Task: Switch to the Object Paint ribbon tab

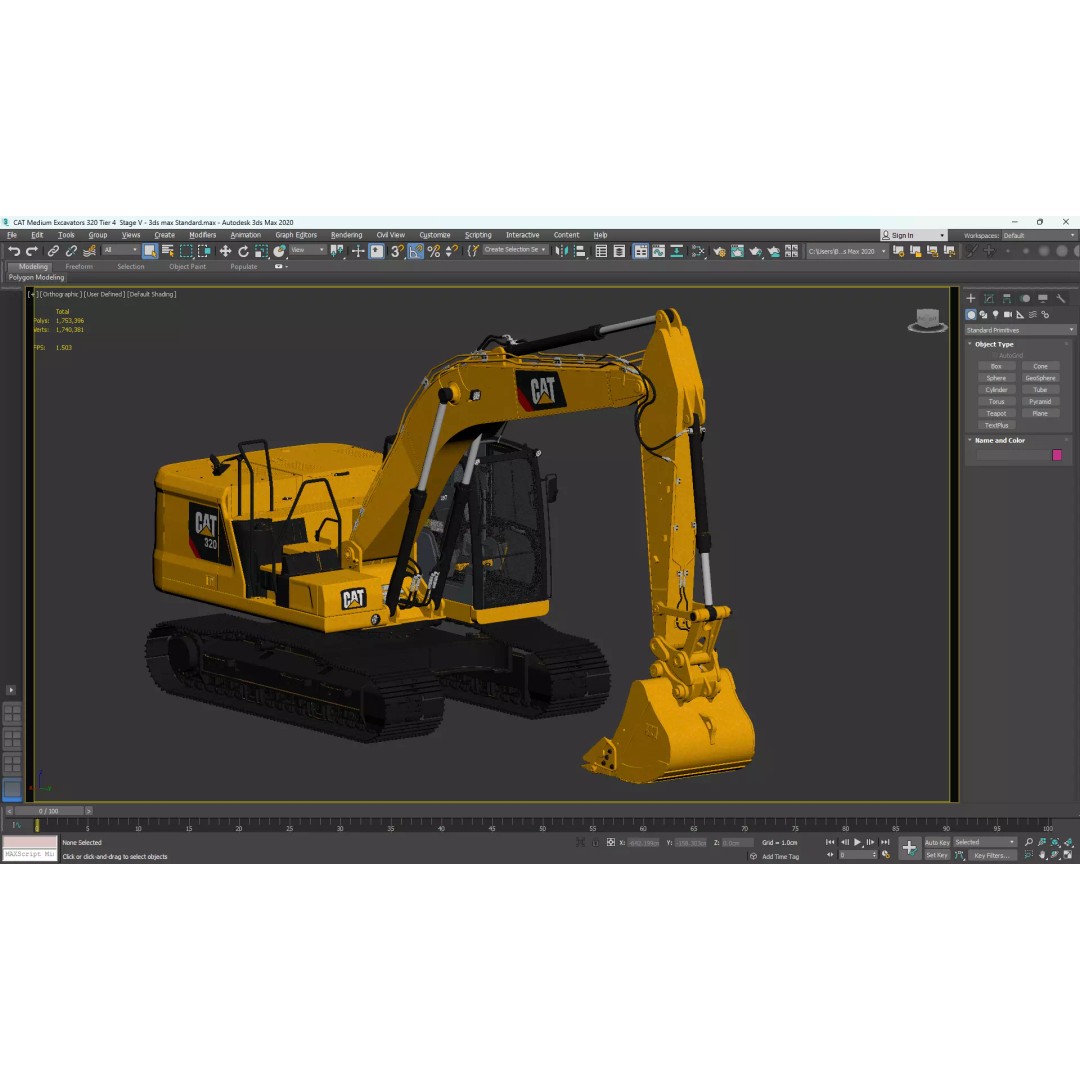Action: [x=187, y=267]
